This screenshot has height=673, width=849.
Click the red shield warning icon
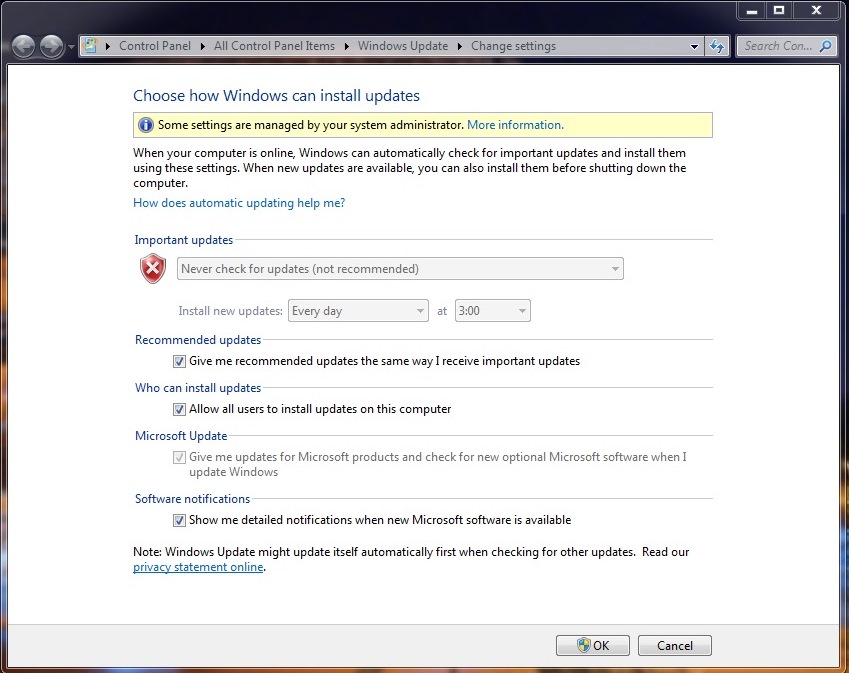coord(153,268)
